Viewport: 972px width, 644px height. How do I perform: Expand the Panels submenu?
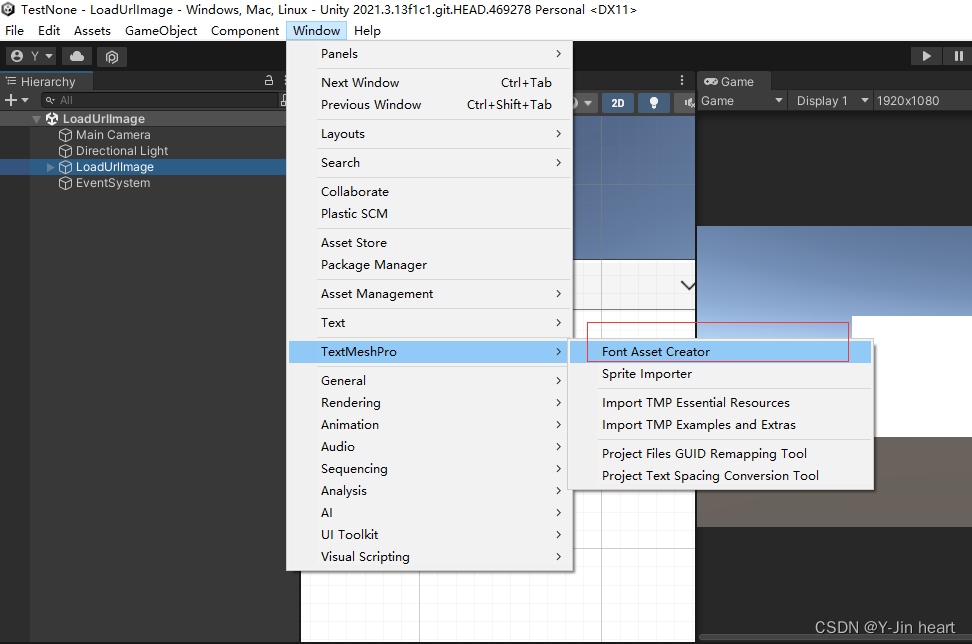[x=429, y=54]
